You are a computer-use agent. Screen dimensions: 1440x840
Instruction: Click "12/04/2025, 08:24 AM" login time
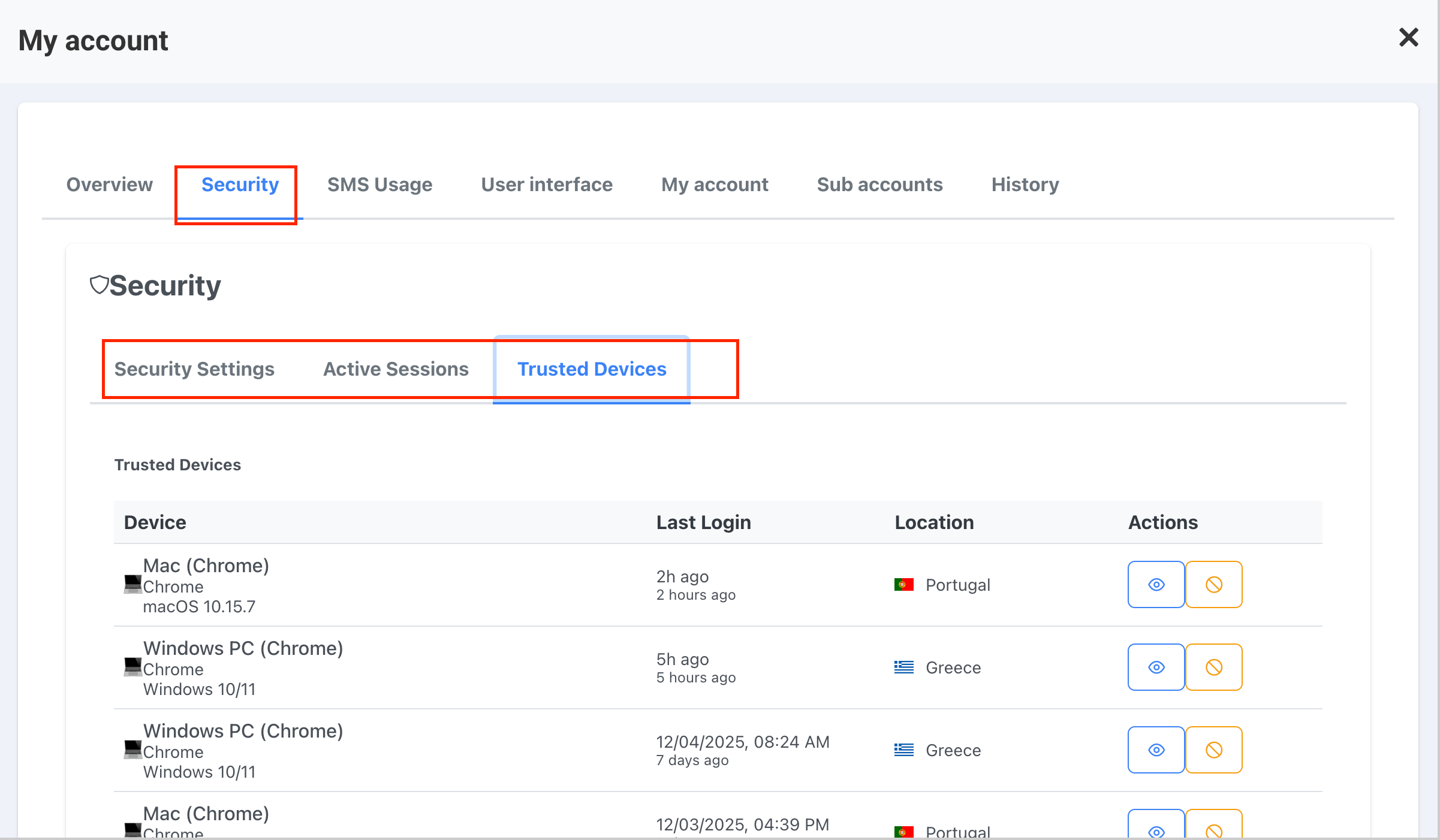743,742
